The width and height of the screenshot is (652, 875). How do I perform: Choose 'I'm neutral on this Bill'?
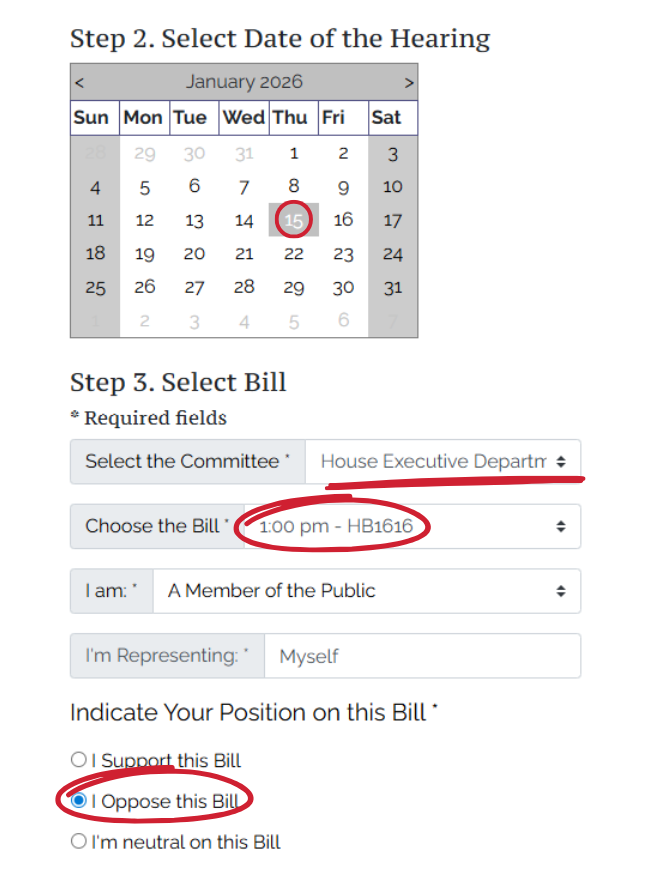tap(79, 842)
